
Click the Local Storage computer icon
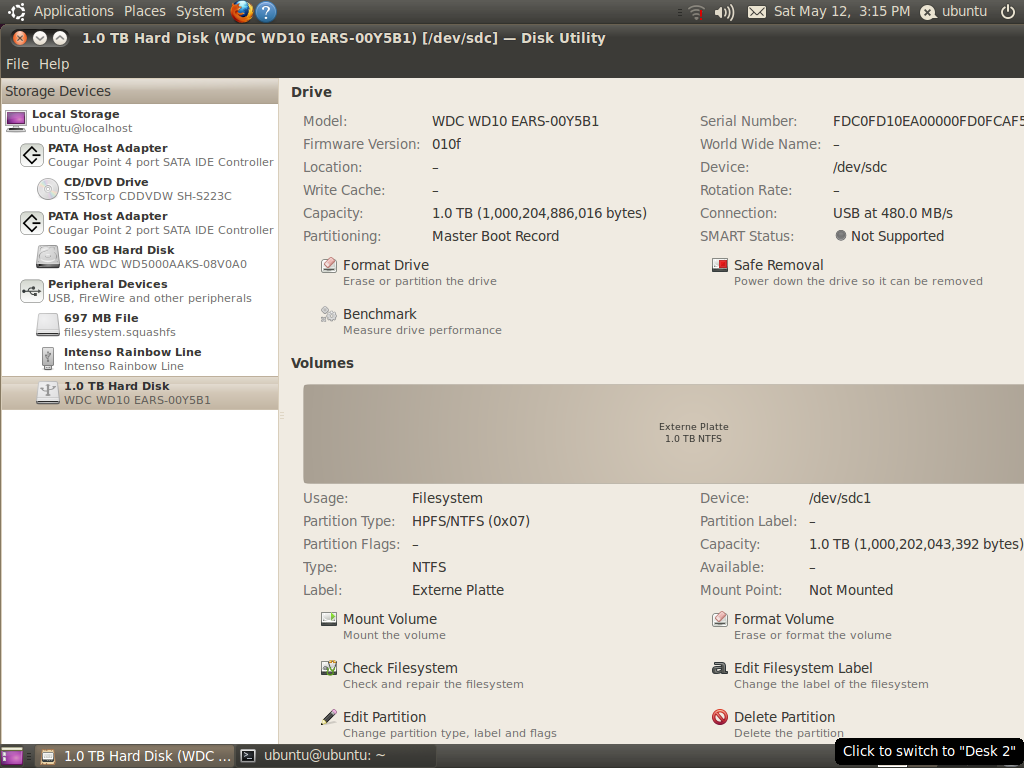pos(16,121)
